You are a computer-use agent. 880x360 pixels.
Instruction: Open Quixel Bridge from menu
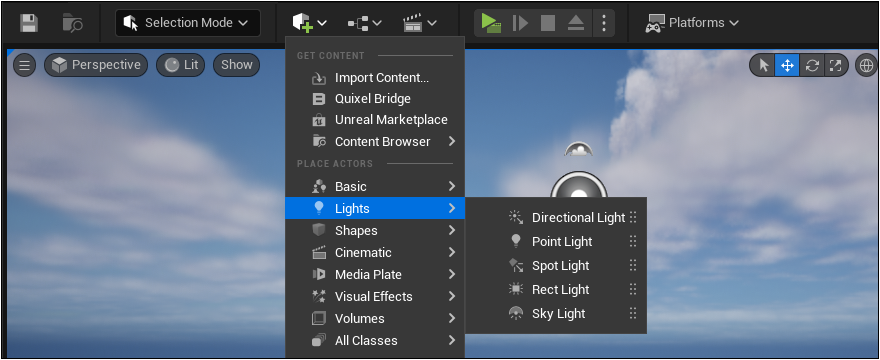375,99
